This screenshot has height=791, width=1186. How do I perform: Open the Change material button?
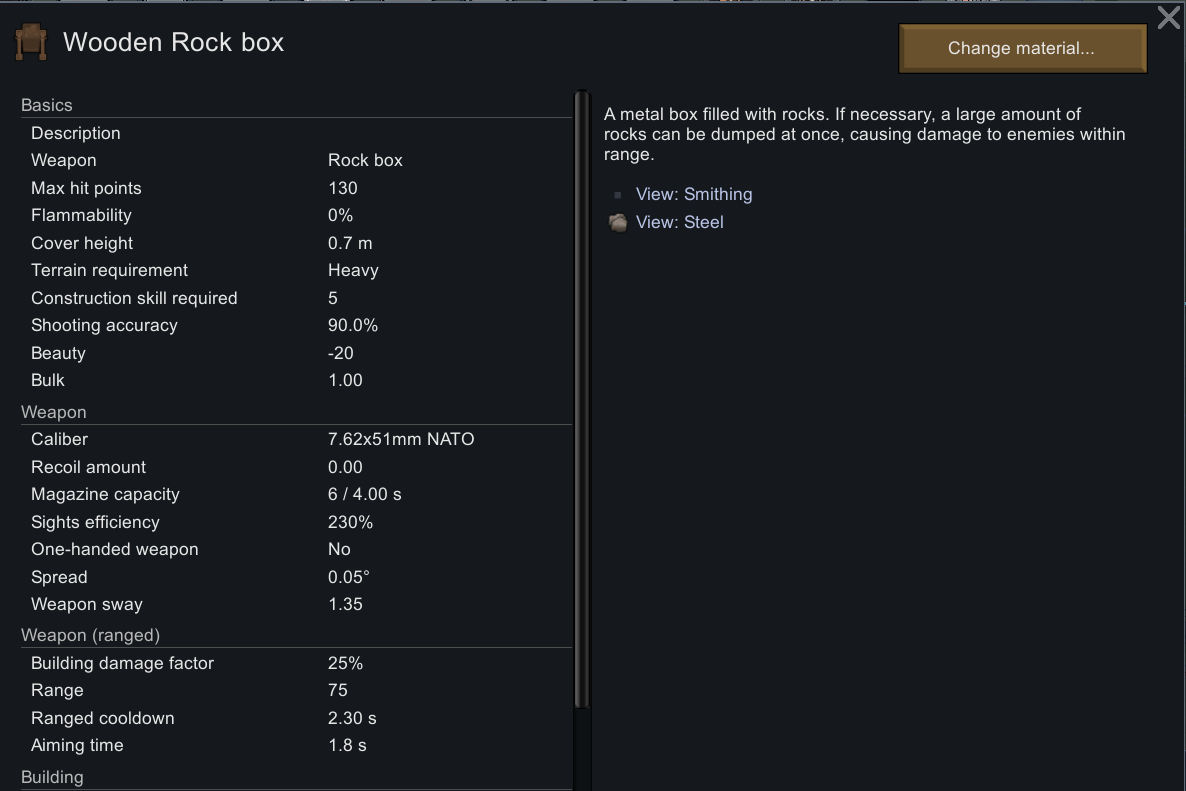tap(1021, 48)
